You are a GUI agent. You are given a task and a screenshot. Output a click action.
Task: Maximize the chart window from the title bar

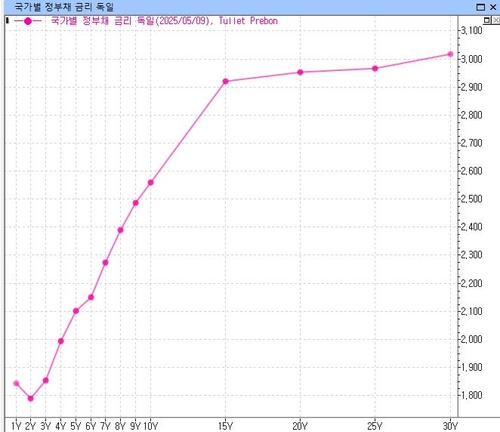click(480, 7)
